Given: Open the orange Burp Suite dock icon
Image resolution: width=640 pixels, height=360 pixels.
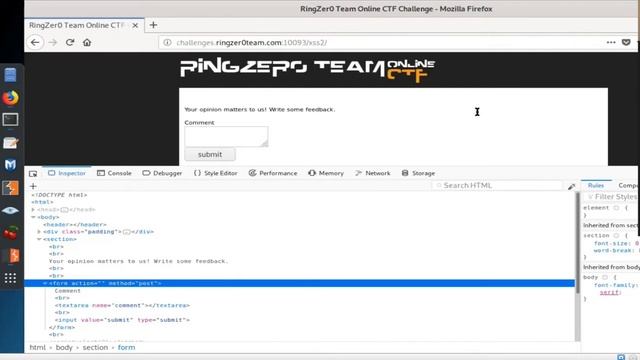Looking at the screenshot, I should pyautogui.click(x=10, y=188).
